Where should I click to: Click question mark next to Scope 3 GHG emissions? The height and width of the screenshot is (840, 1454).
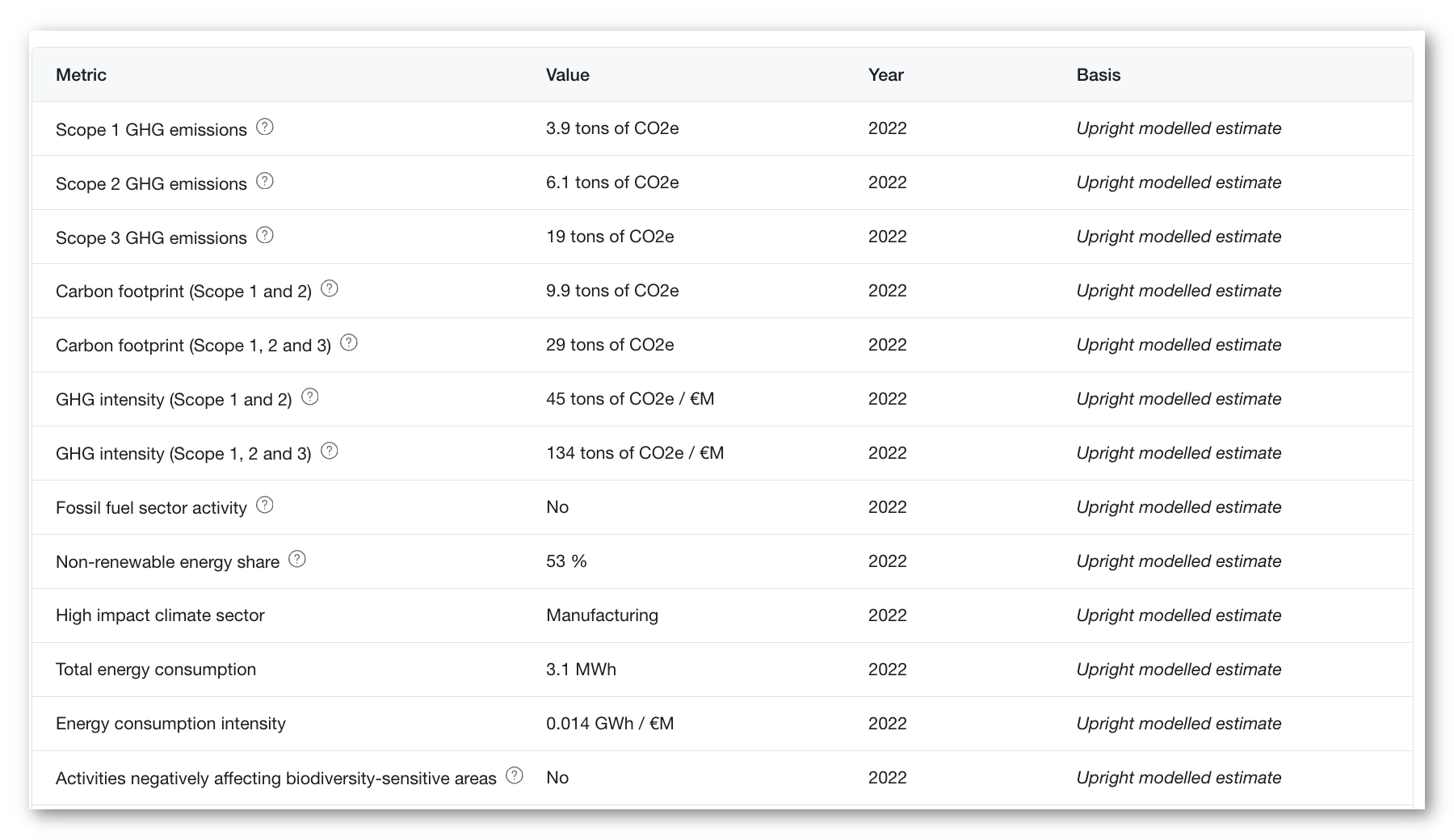[265, 235]
